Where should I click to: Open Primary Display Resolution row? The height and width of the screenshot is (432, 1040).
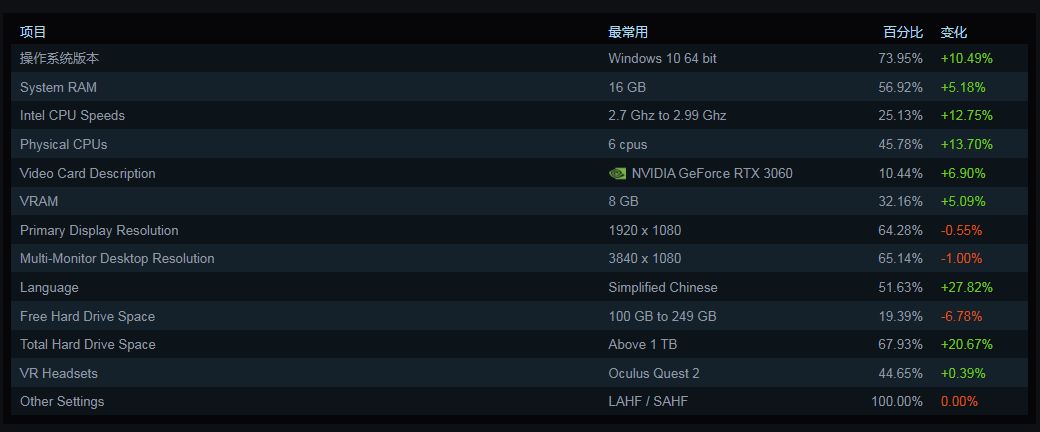pos(519,230)
